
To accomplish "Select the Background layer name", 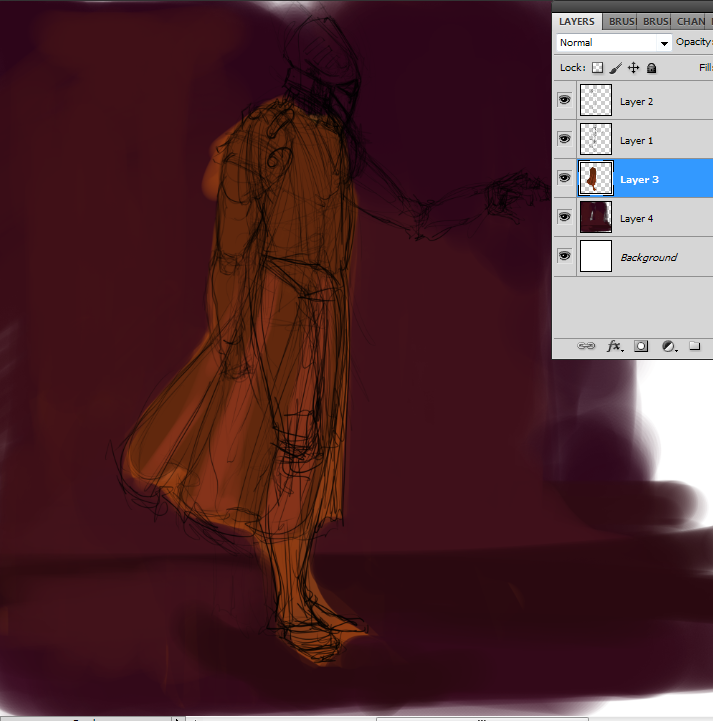I will (649, 258).
